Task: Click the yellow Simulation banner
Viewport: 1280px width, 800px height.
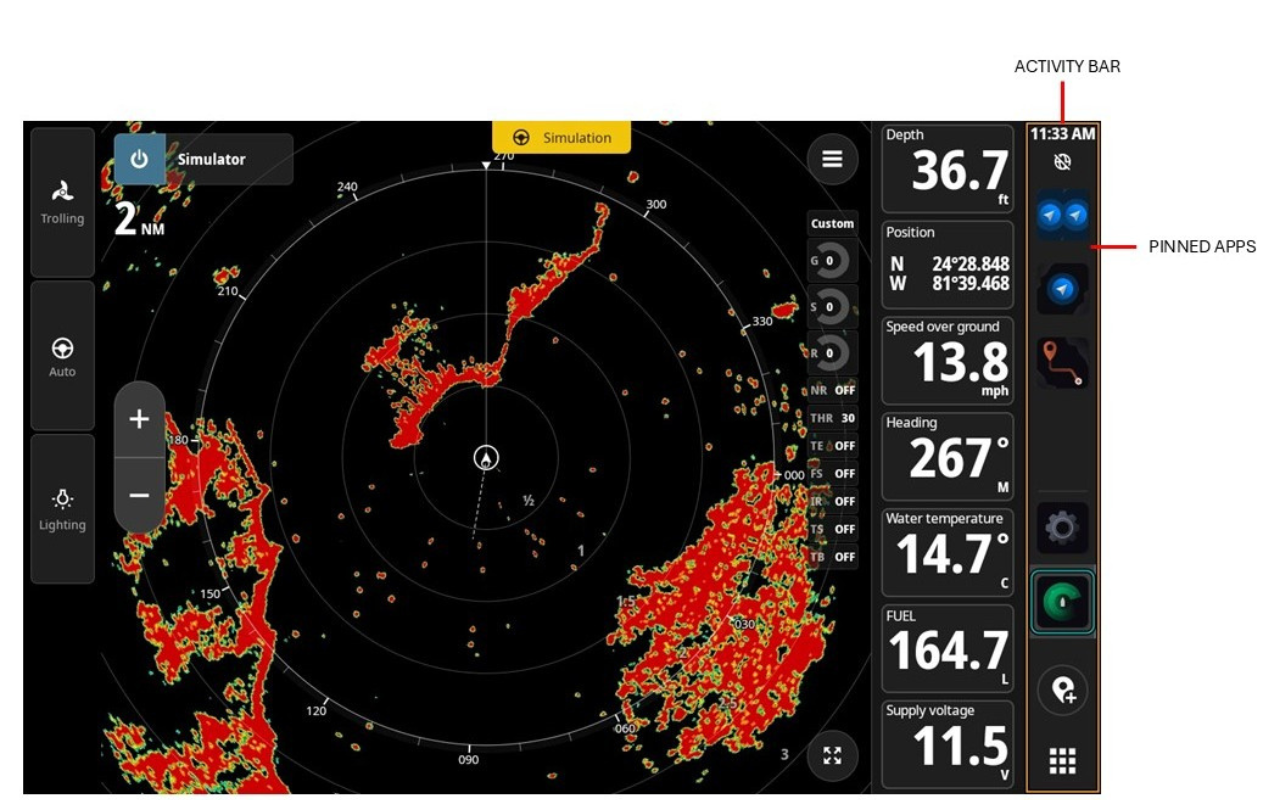Action: click(561, 137)
